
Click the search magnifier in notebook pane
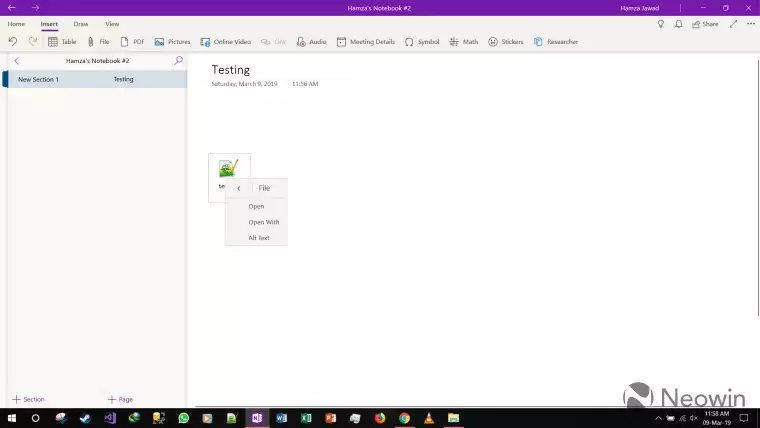[x=179, y=61]
